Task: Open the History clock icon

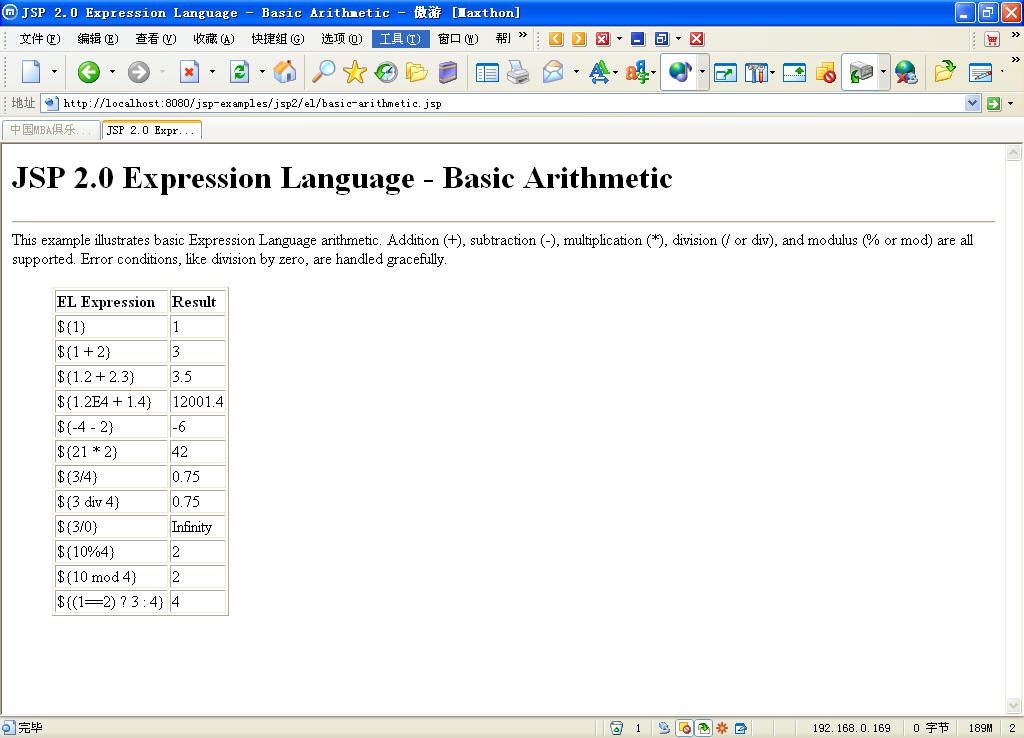Action: point(386,72)
